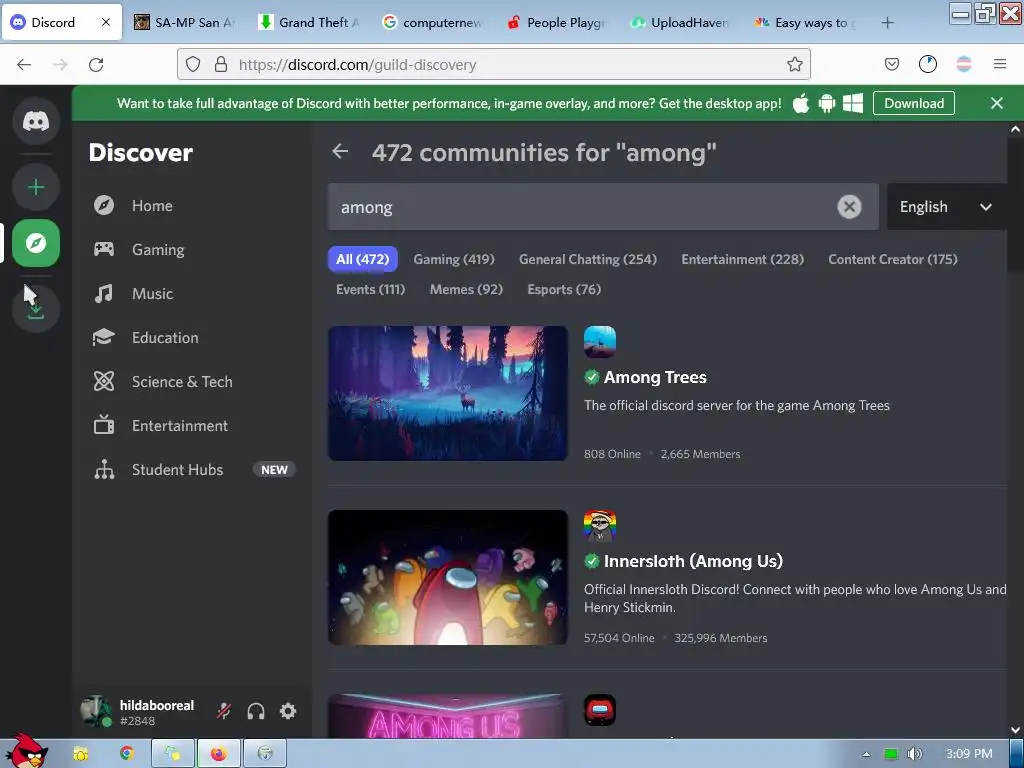This screenshot has height=768, width=1024.
Task: Open Explore Public Servers compass icon
Action: [36, 244]
